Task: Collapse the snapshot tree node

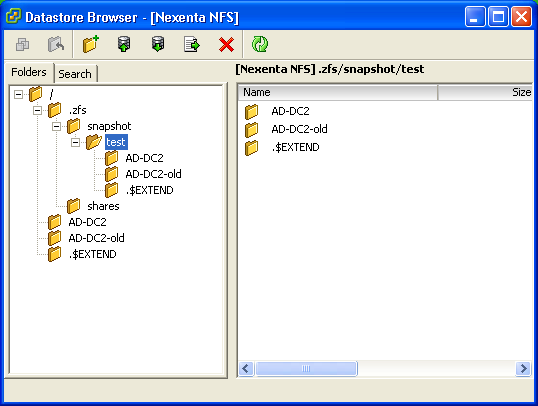Action: pos(56,126)
